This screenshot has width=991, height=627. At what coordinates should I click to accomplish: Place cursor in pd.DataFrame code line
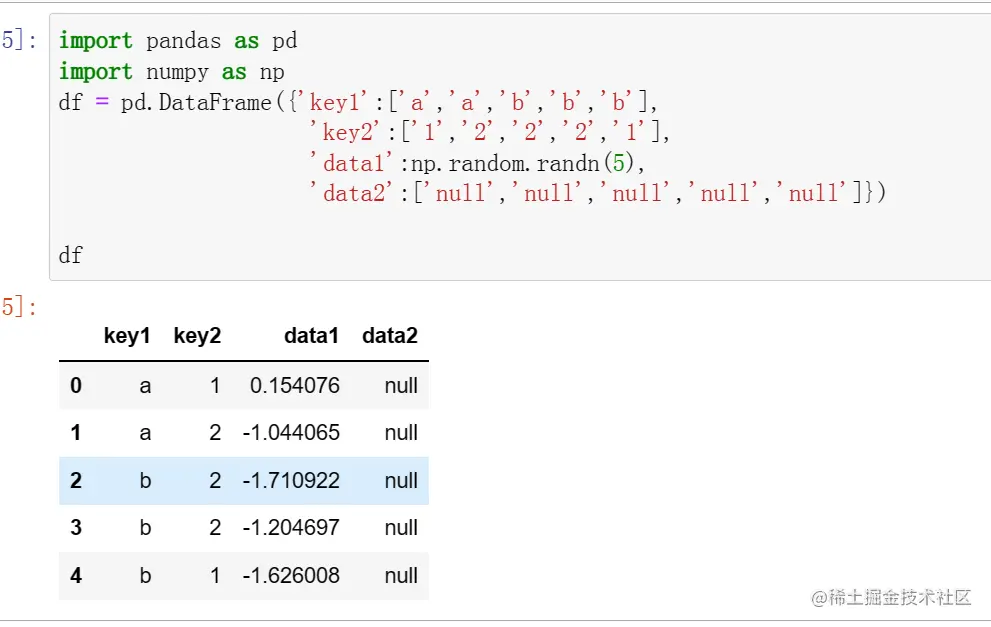358,102
